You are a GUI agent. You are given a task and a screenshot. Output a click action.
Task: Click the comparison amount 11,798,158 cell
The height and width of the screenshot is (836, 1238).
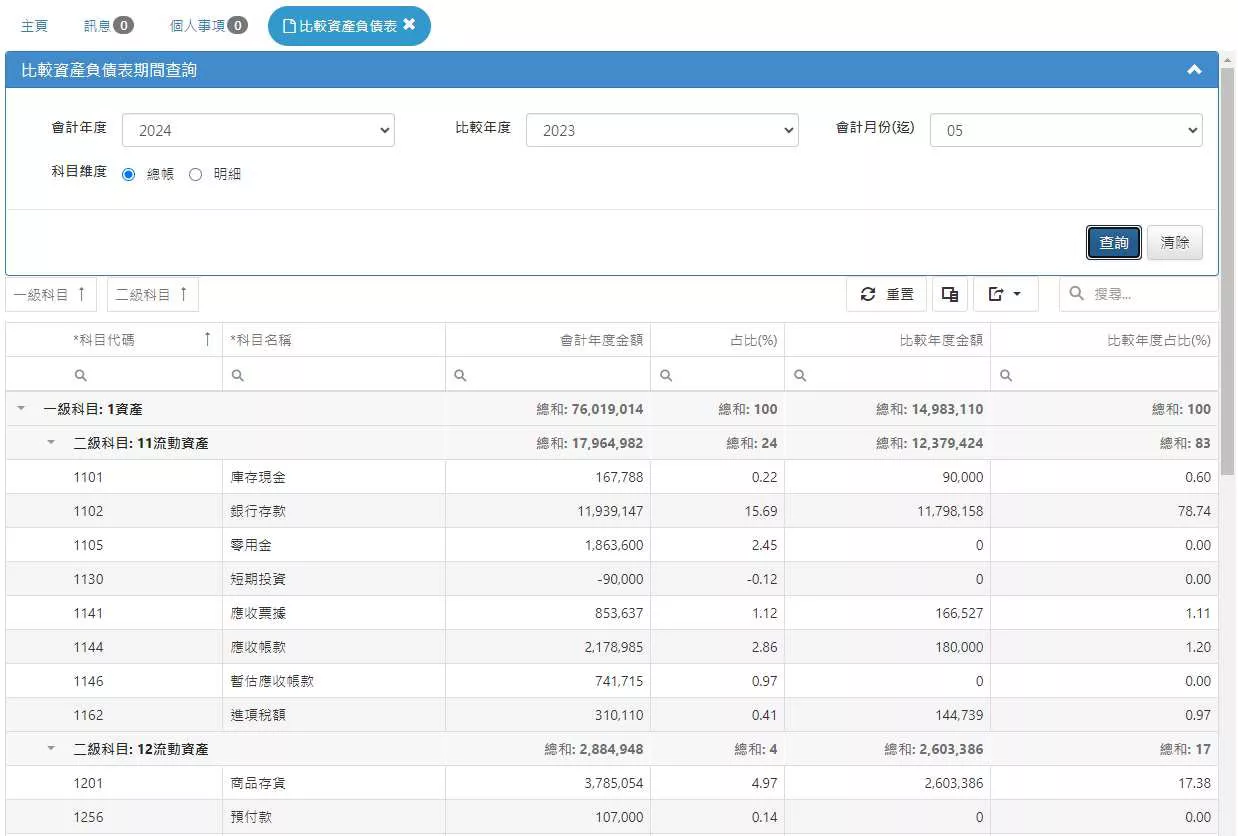coord(888,511)
